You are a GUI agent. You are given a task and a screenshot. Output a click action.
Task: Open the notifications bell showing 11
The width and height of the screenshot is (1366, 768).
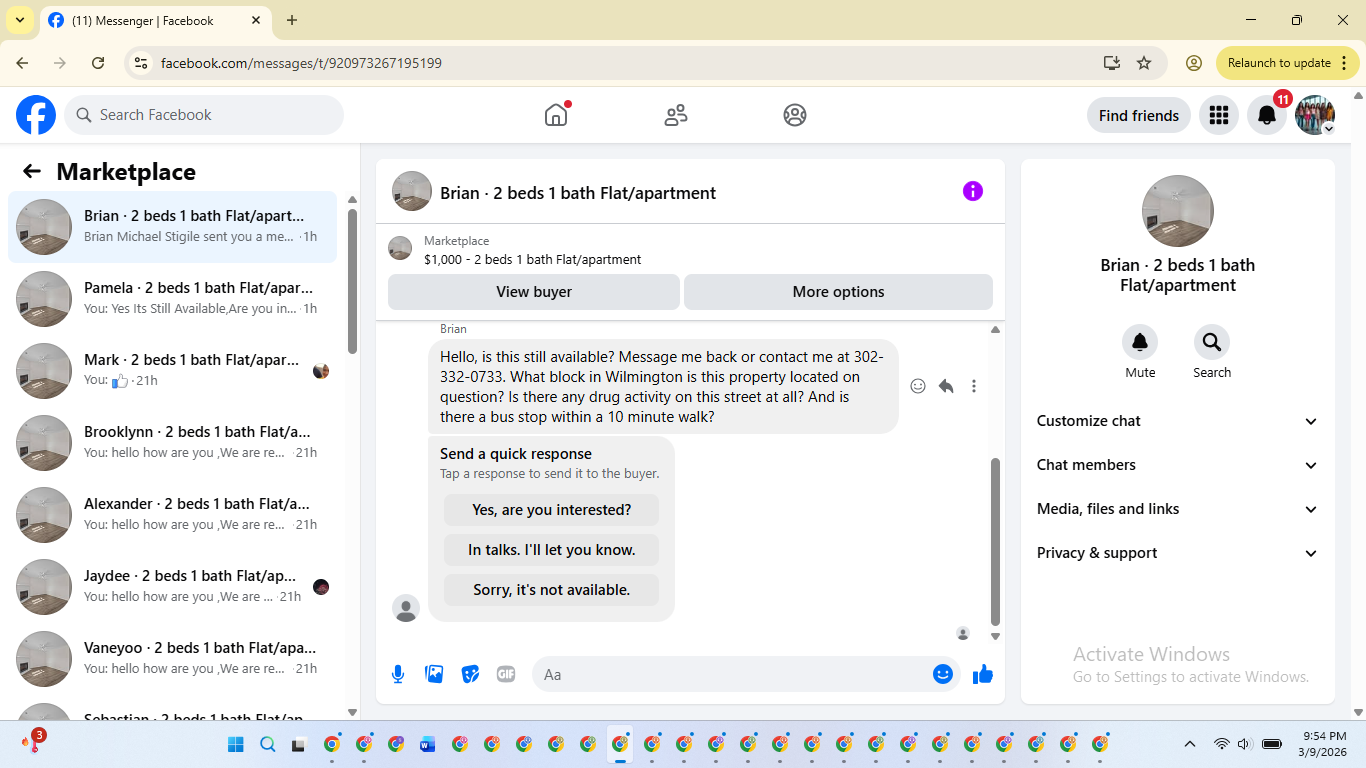(x=1267, y=115)
